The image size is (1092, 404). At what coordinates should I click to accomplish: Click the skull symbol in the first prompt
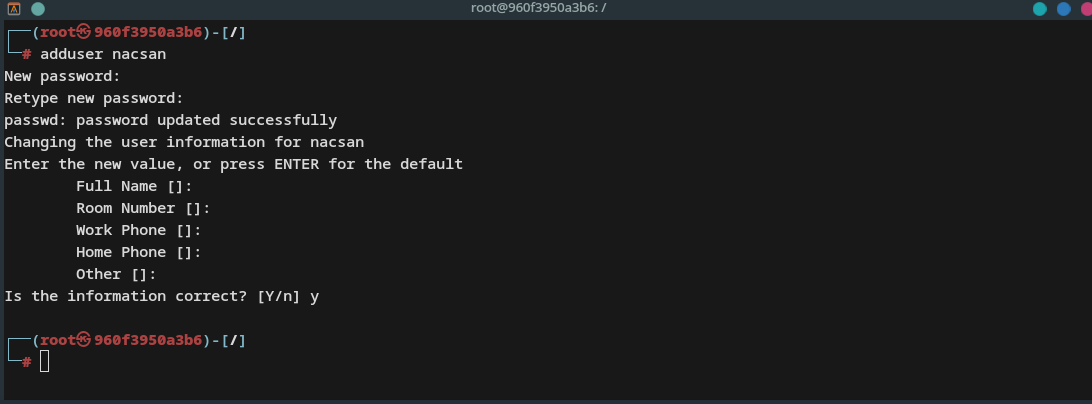pyautogui.click(x=84, y=32)
